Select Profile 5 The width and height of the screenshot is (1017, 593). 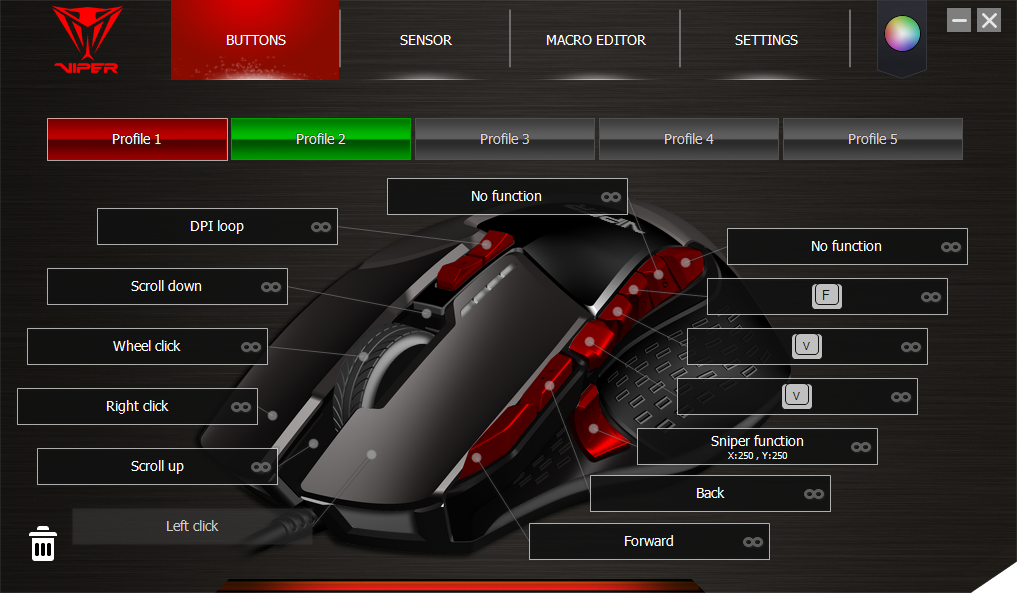point(873,139)
